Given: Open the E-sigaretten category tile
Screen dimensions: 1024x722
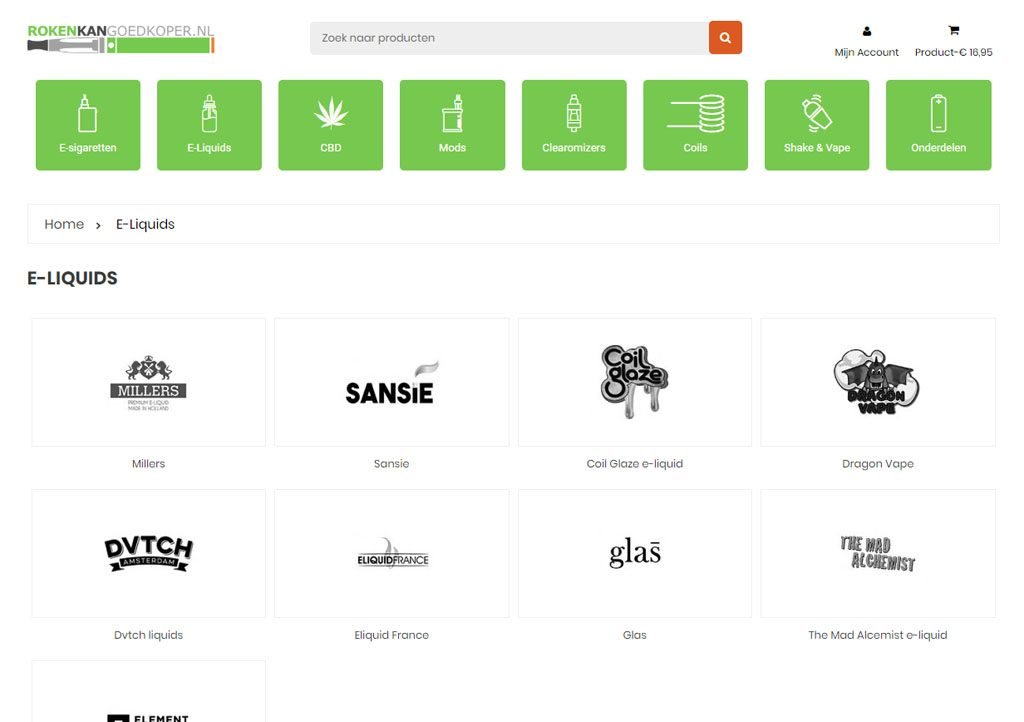Looking at the screenshot, I should (88, 125).
